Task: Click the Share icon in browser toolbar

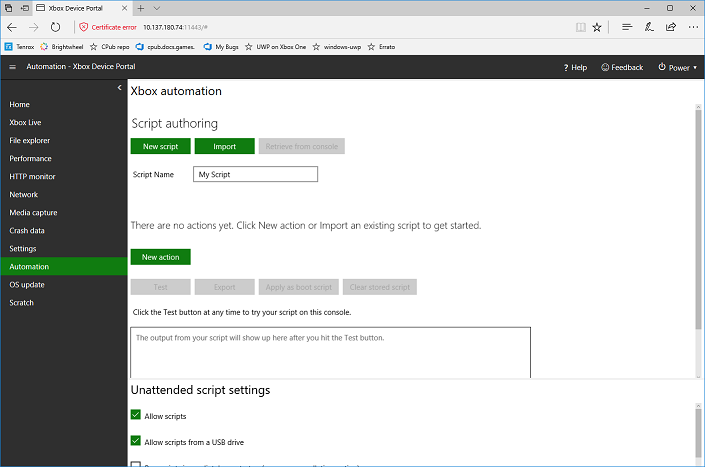Action: (671, 27)
